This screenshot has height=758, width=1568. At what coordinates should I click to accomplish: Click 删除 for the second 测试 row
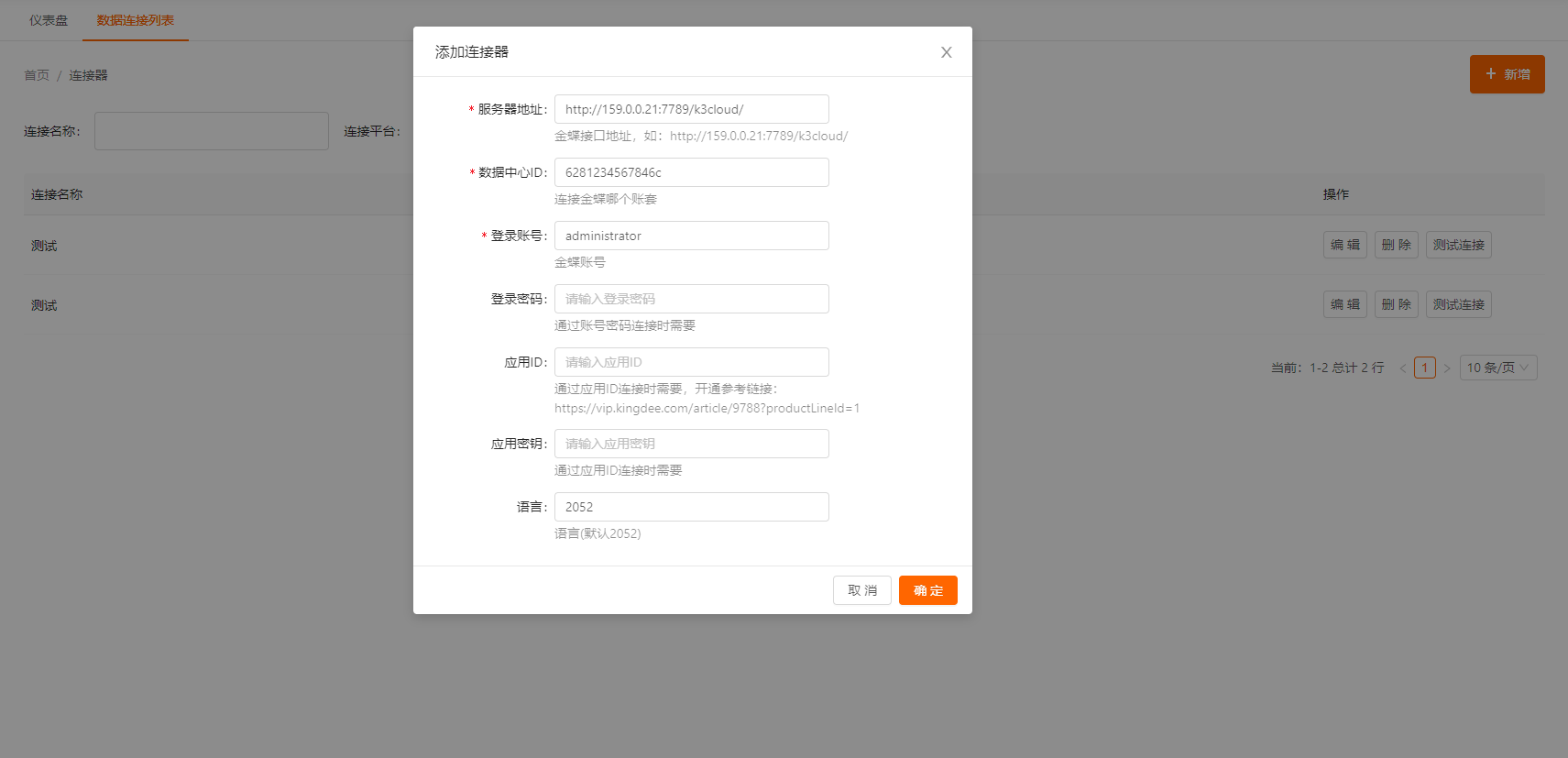[x=1396, y=304]
